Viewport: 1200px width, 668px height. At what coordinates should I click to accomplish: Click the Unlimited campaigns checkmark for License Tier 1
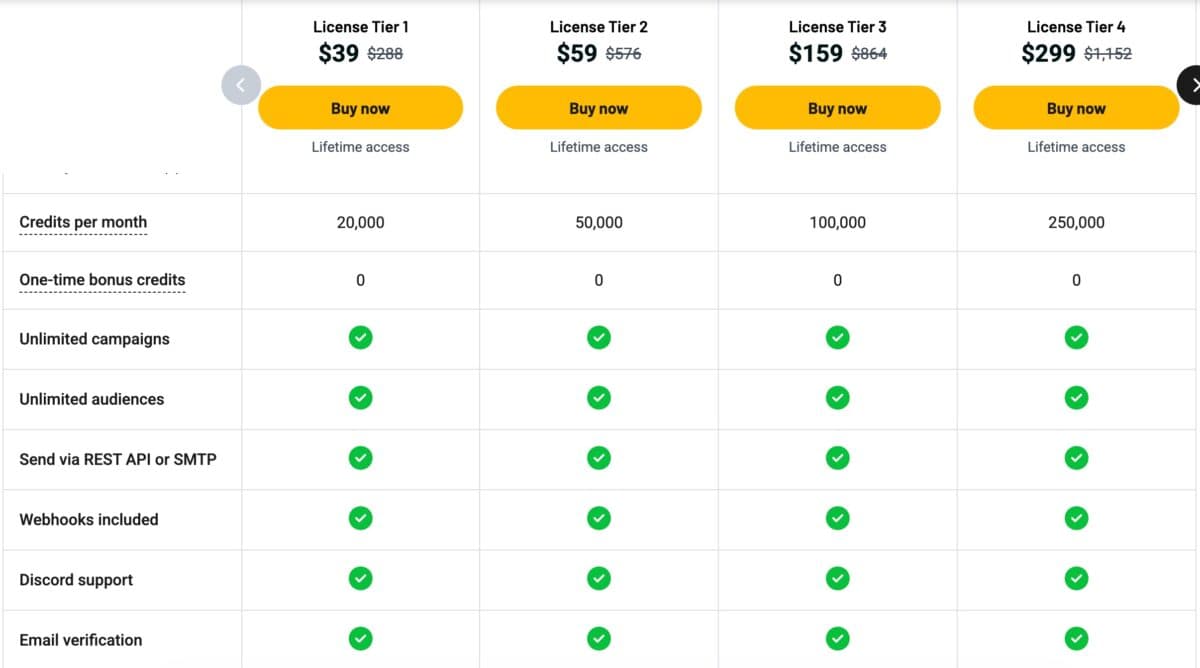click(x=360, y=337)
